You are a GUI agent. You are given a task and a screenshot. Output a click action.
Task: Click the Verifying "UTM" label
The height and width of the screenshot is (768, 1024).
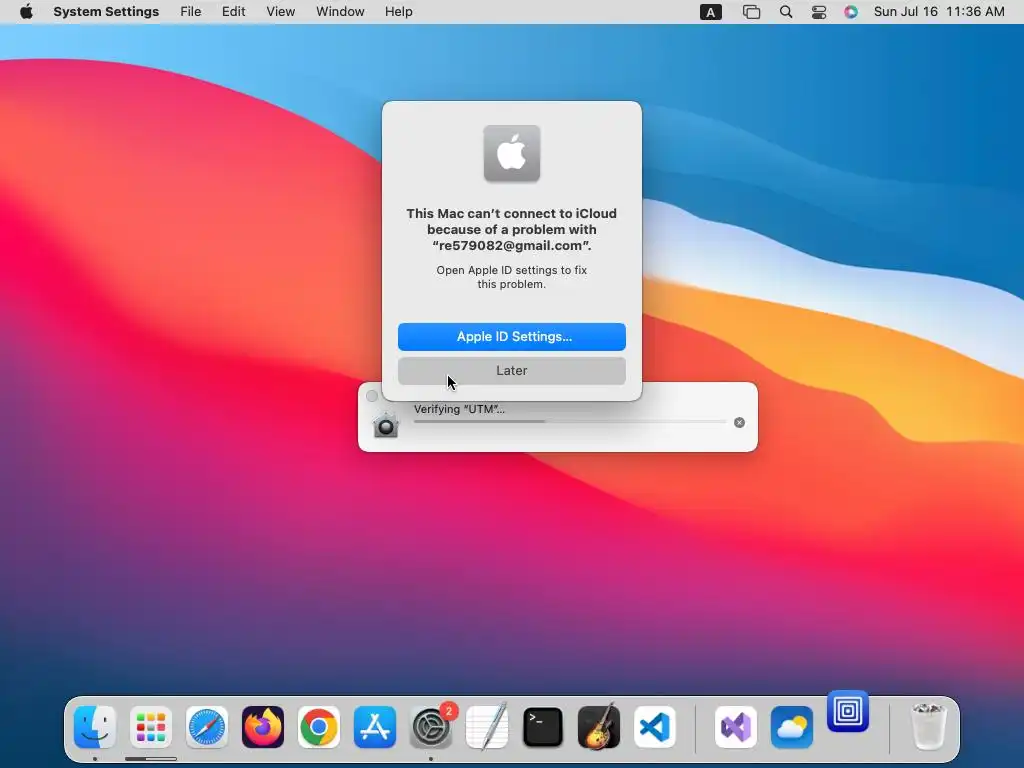coord(459,409)
